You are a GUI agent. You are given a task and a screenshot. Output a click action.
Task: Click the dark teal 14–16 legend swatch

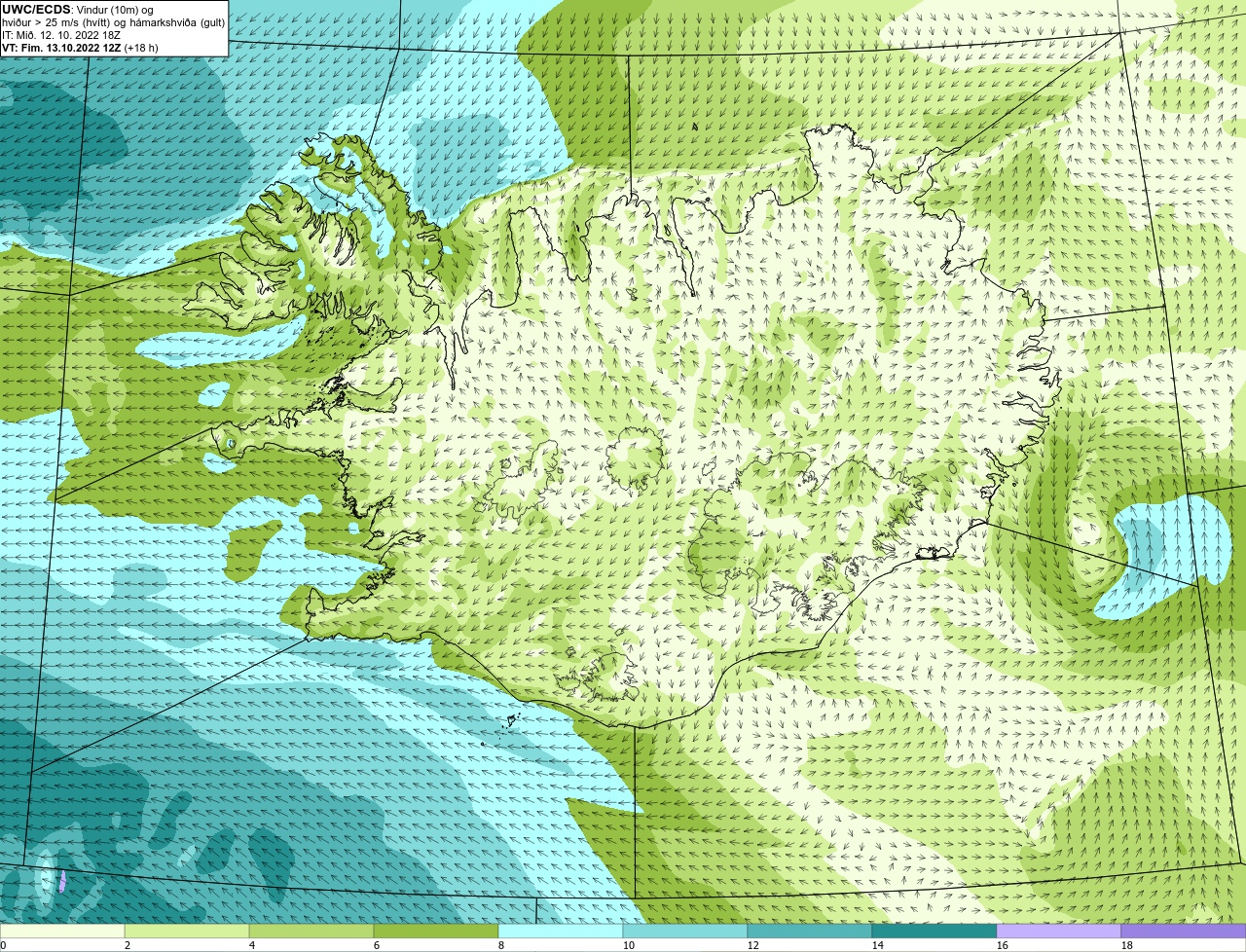coord(934,932)
